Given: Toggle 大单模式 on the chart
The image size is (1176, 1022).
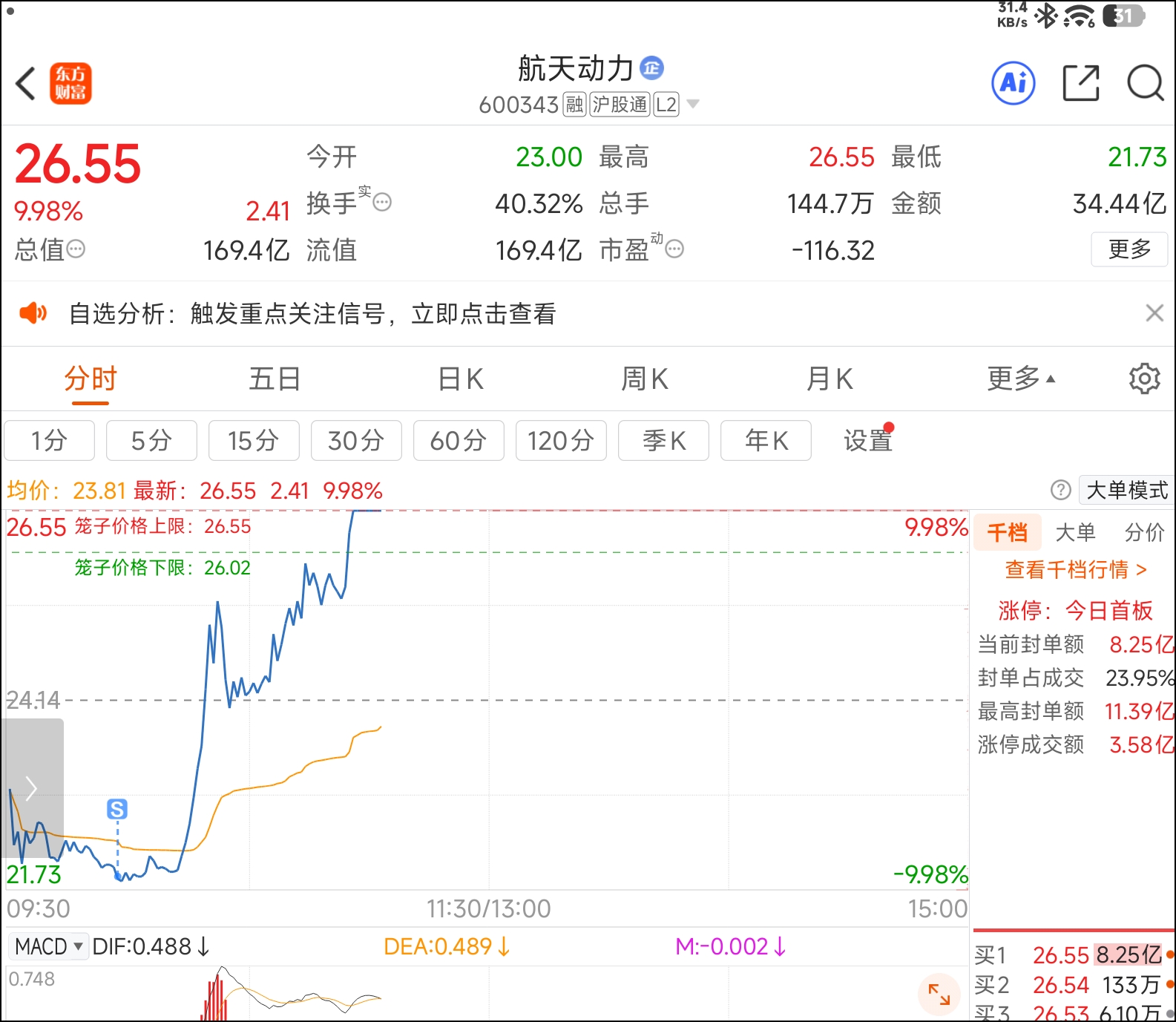Looking at the screenshot, I should pos(1126,490).
